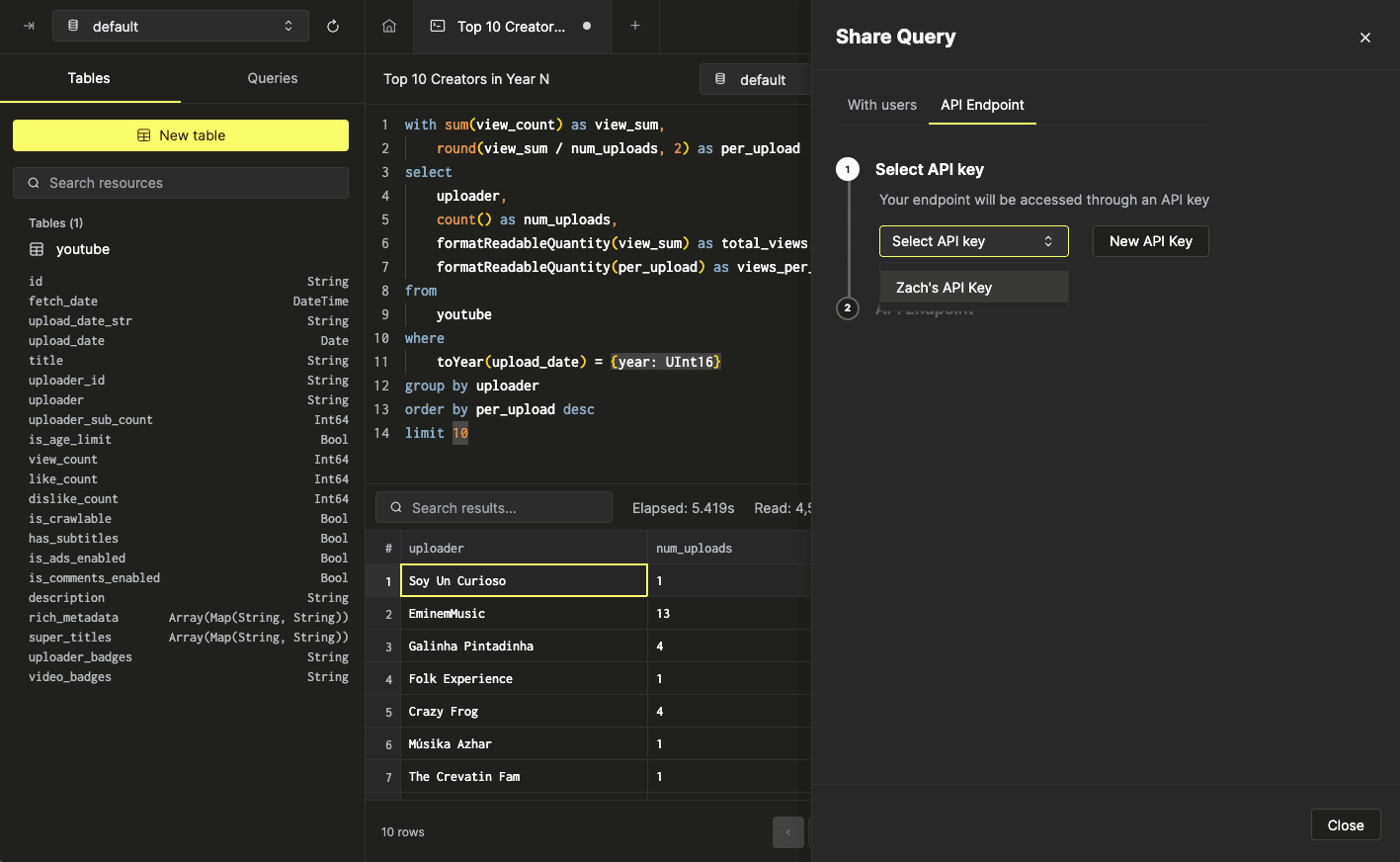Open the default database dropdown in the sidebar

click(181, 27)
